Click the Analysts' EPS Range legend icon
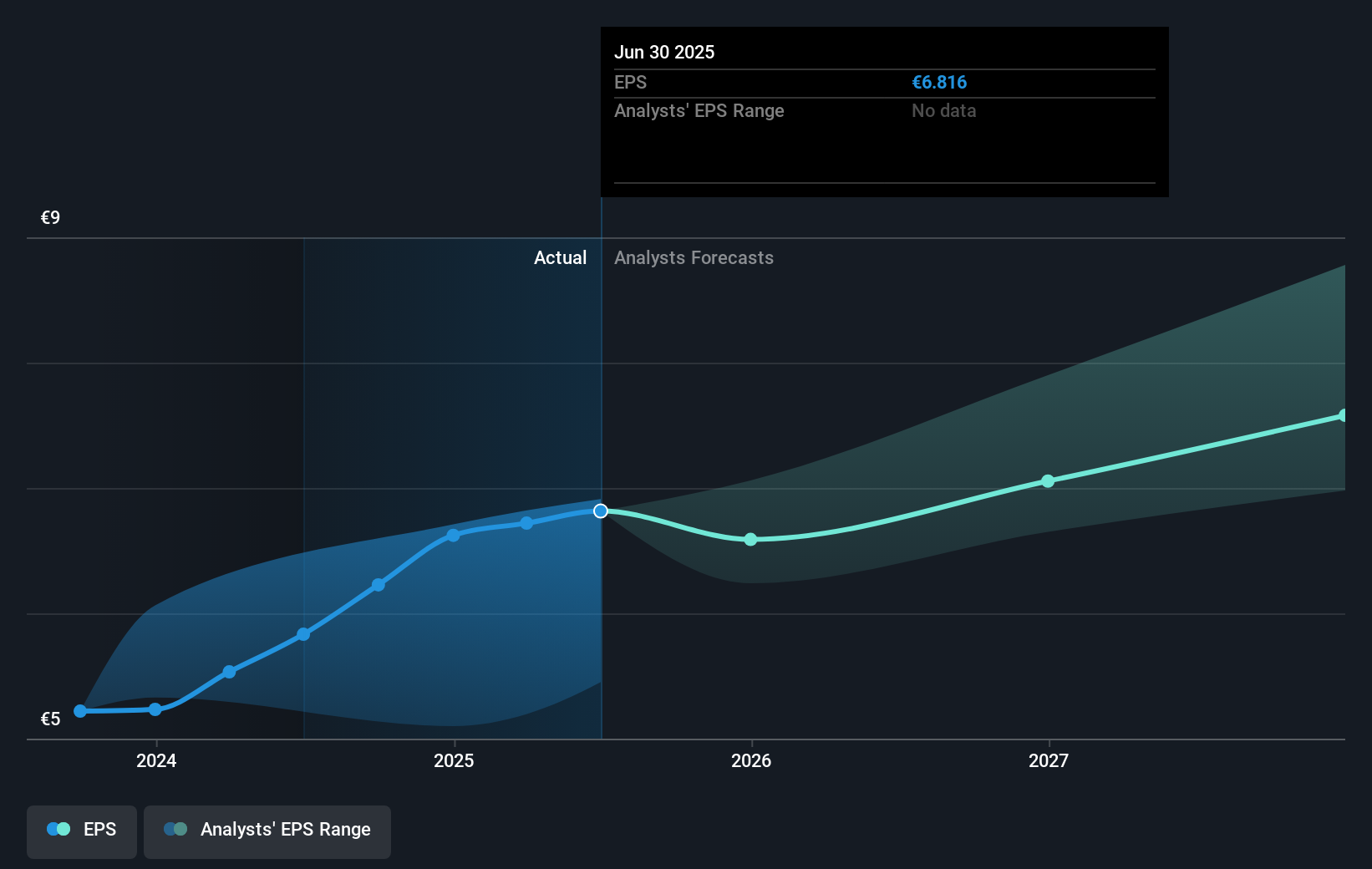Screen dimensions: 1372x869 pos(175,828)
